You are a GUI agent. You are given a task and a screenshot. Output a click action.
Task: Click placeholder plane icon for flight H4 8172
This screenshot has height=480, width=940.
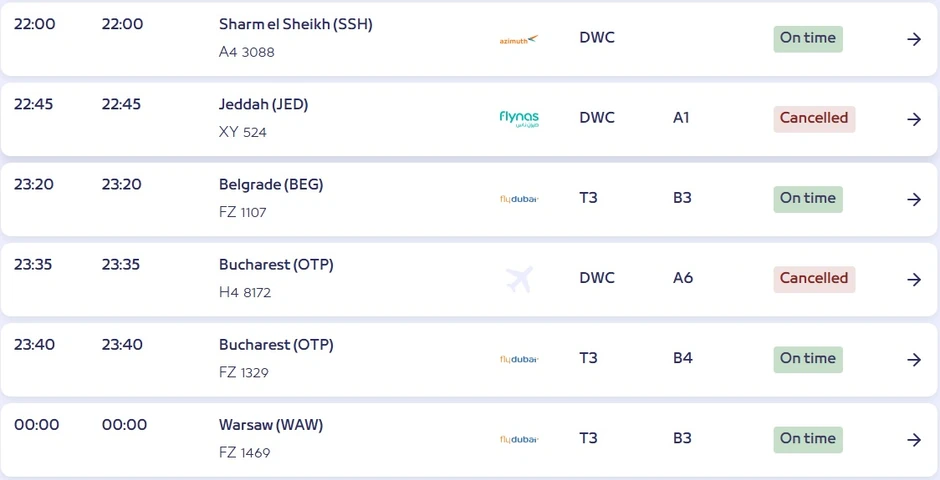(518, 279)
